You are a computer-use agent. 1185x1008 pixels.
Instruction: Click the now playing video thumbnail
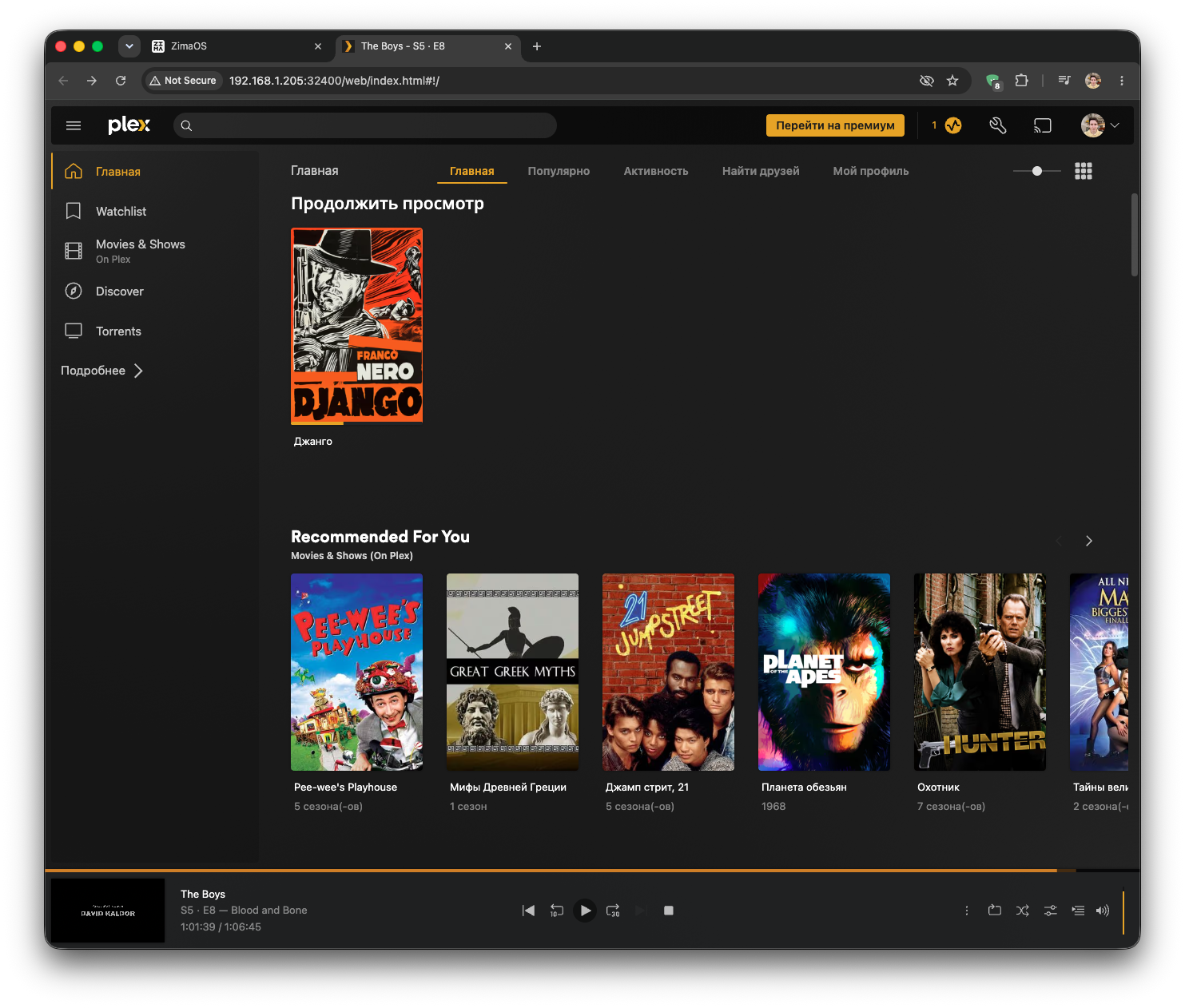click(108, 911)
